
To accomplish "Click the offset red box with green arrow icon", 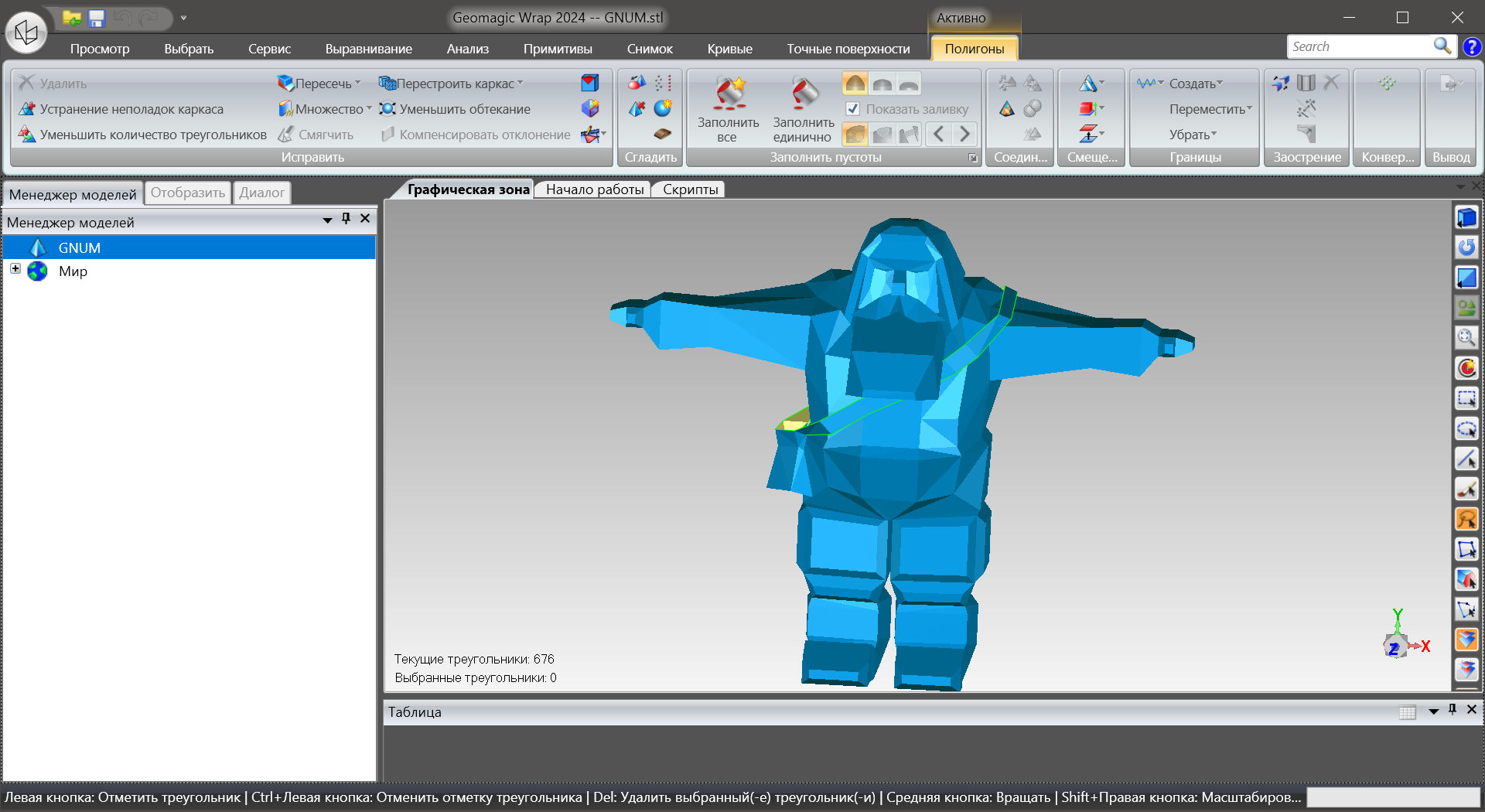I will pos(1088,109).
